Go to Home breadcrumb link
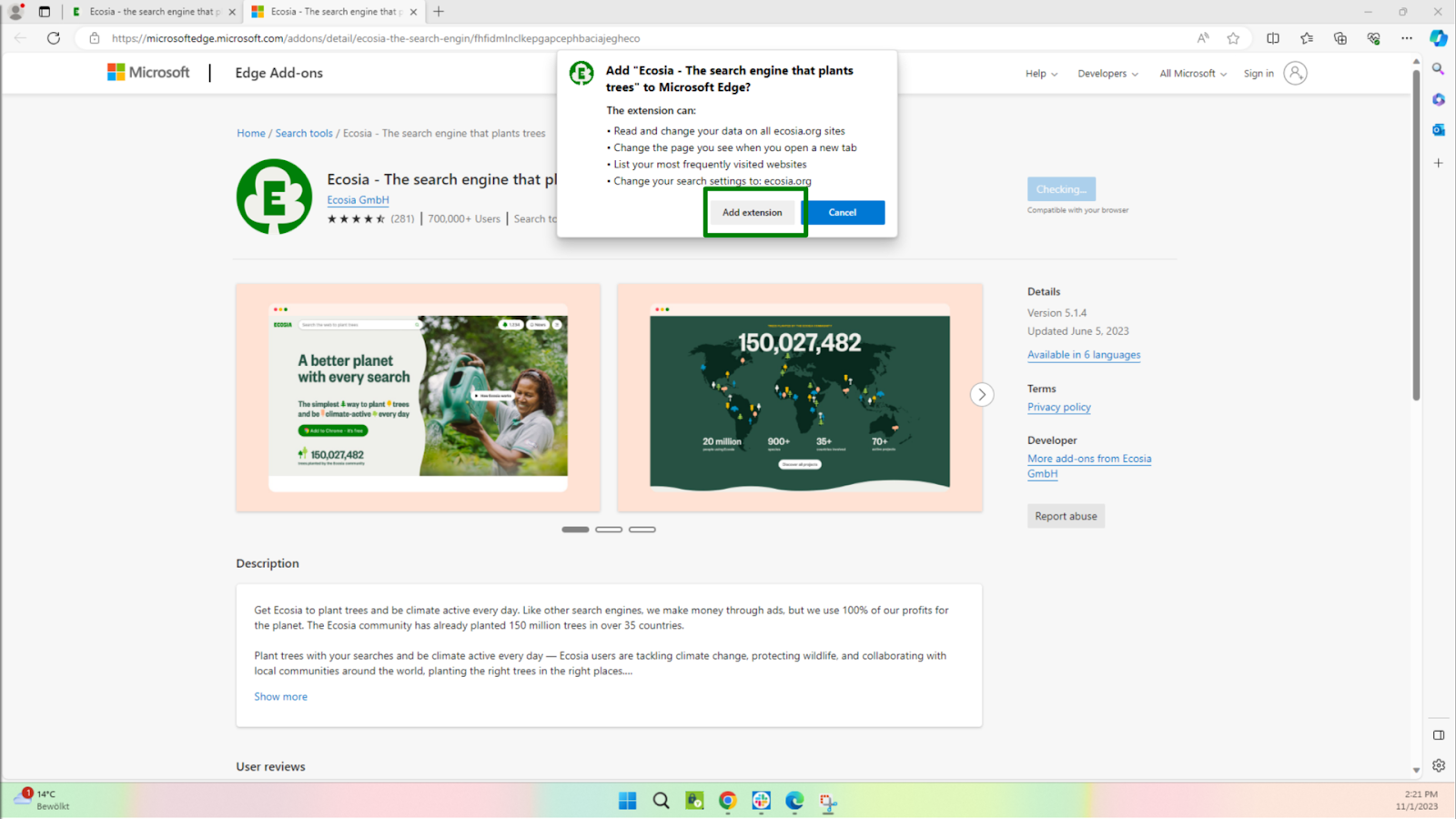 [251, 133]
